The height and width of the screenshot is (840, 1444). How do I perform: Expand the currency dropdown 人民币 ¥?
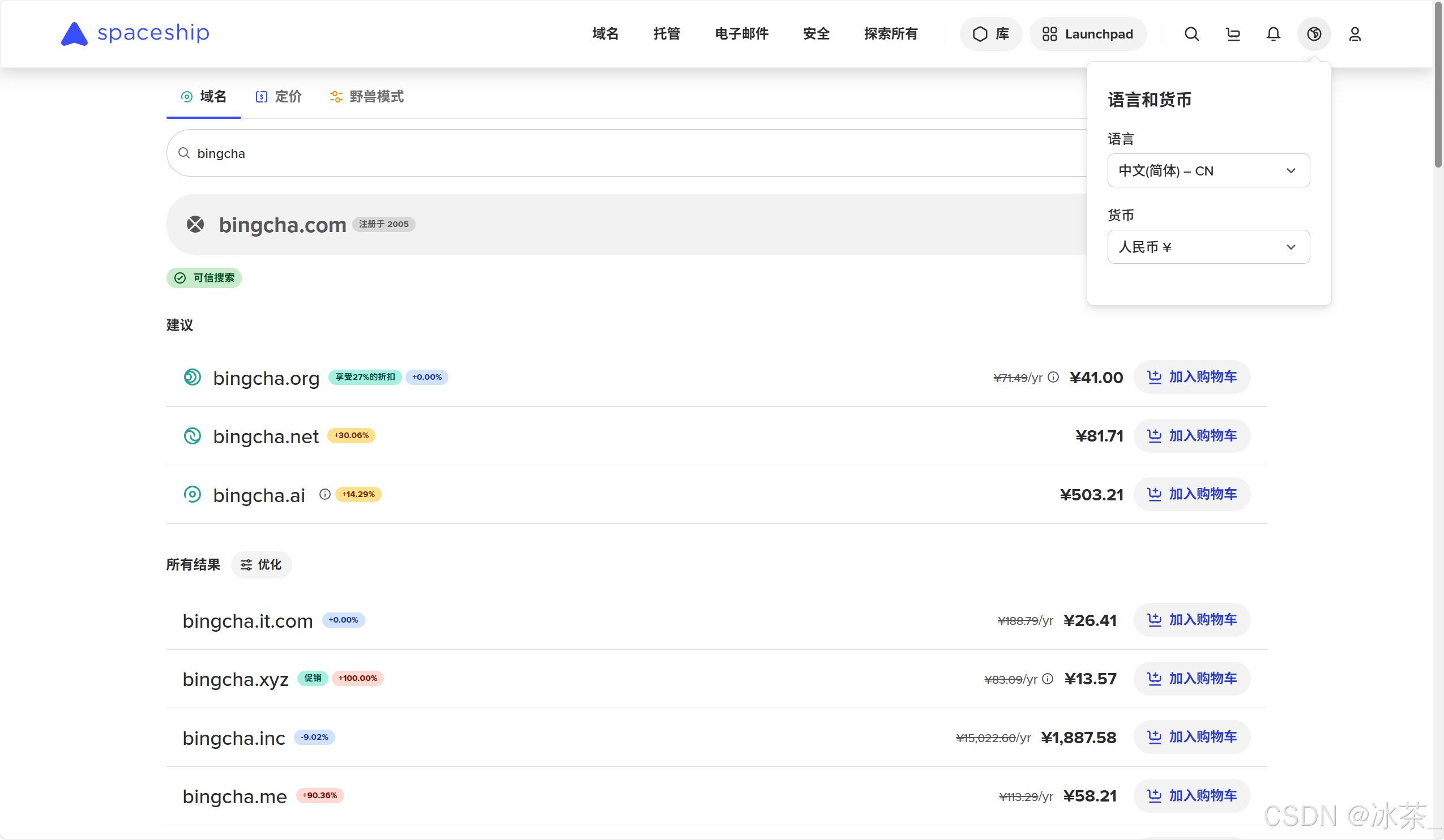(1208, 247)
